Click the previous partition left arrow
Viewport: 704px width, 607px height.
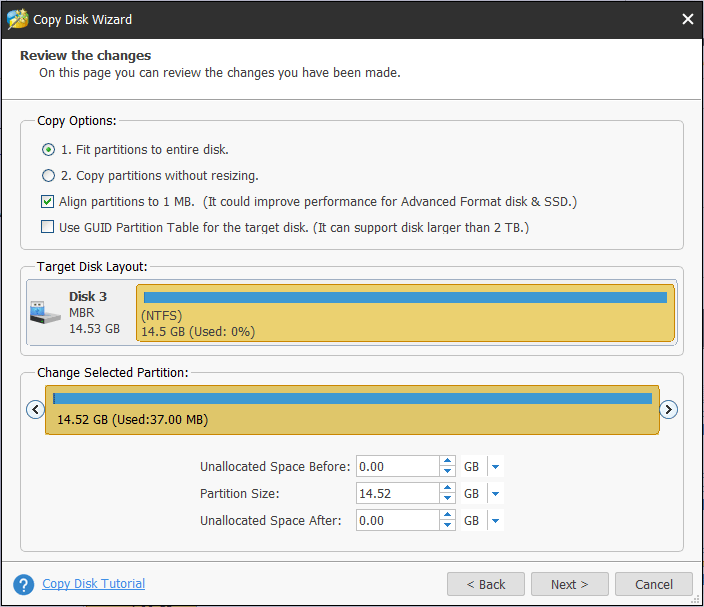pos(35,409)
